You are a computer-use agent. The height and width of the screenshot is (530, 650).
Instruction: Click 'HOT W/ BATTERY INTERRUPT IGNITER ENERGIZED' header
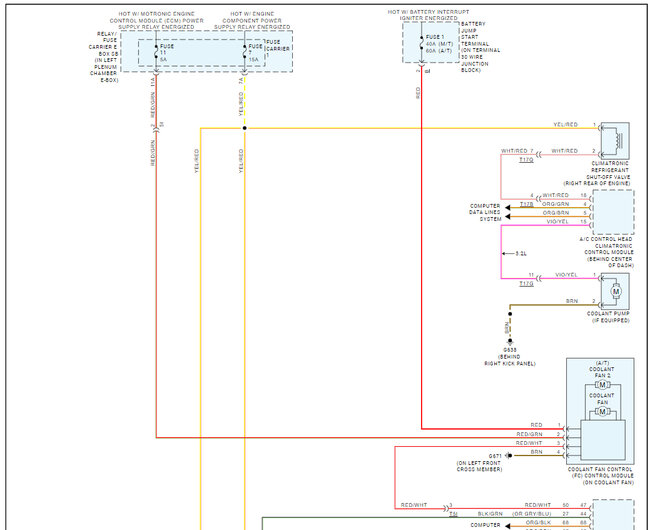click(429, 15)
